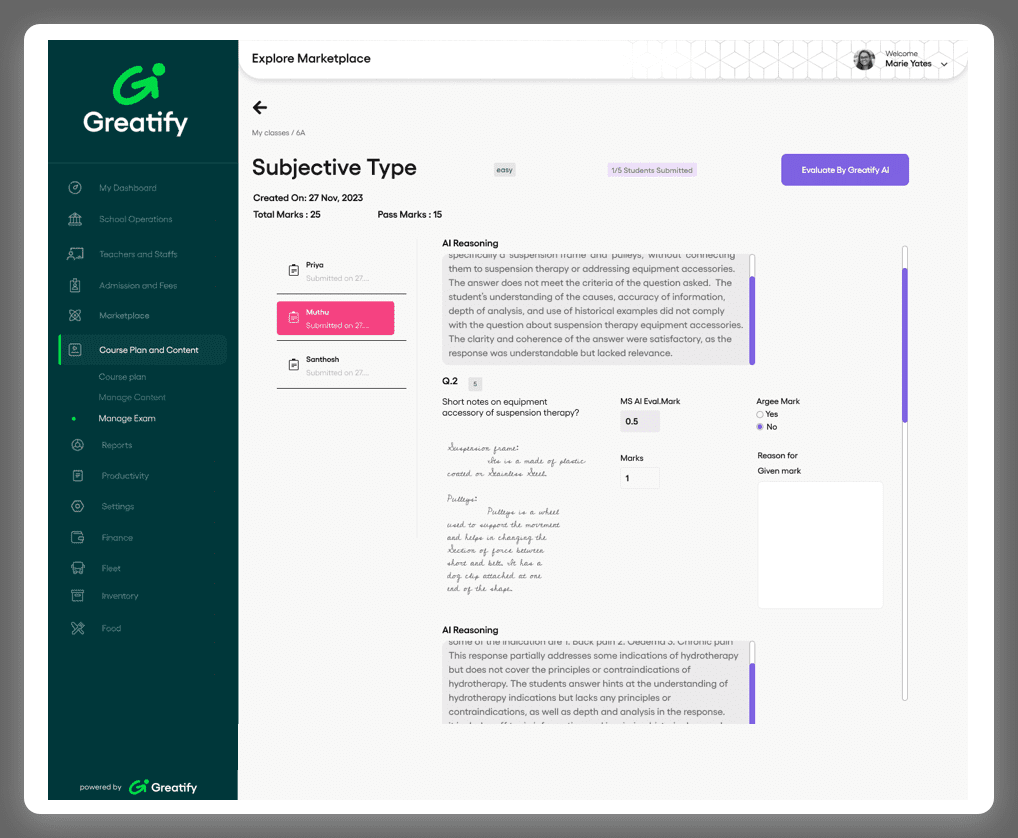
Task: Open Marie Yates profile dropdown
Action: click(x=943, y=64)
